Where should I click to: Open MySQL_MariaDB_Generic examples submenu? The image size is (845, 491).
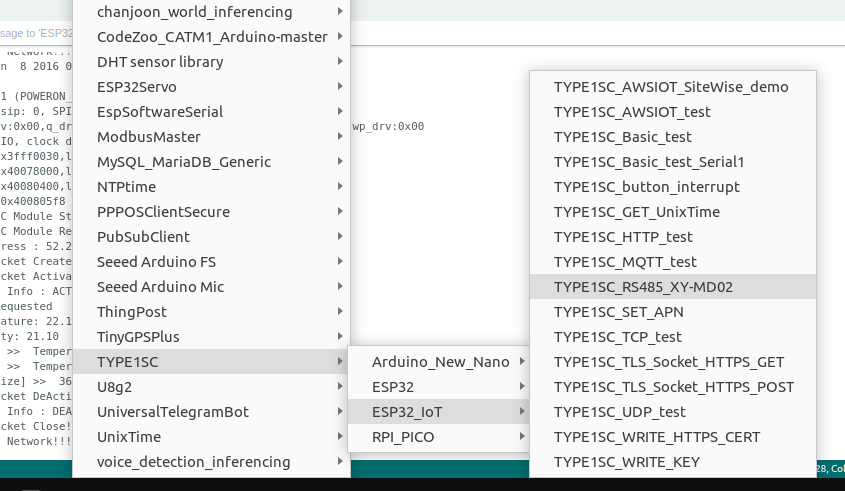click(211, 162)
